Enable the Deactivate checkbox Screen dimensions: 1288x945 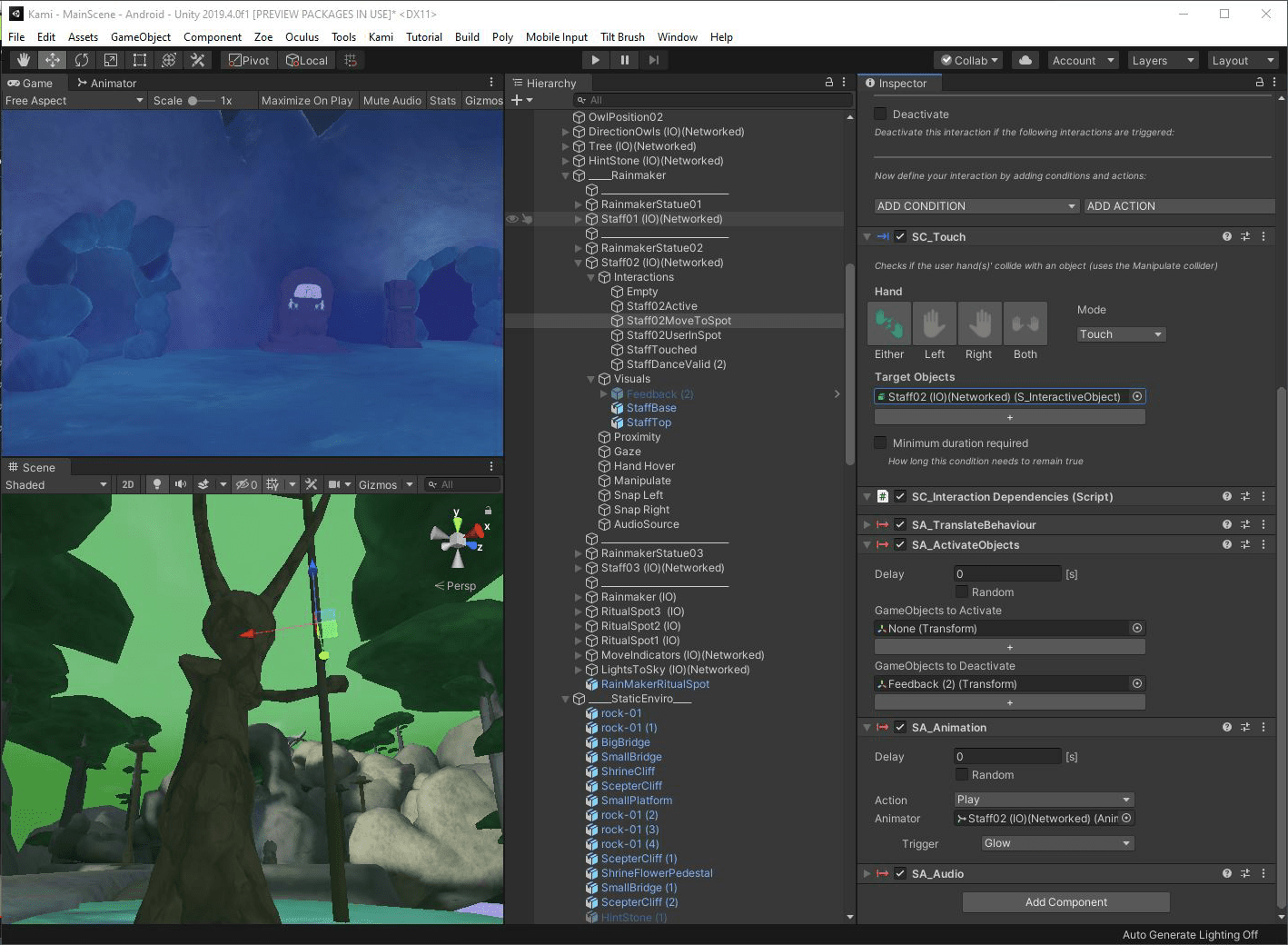click(880, 114)
